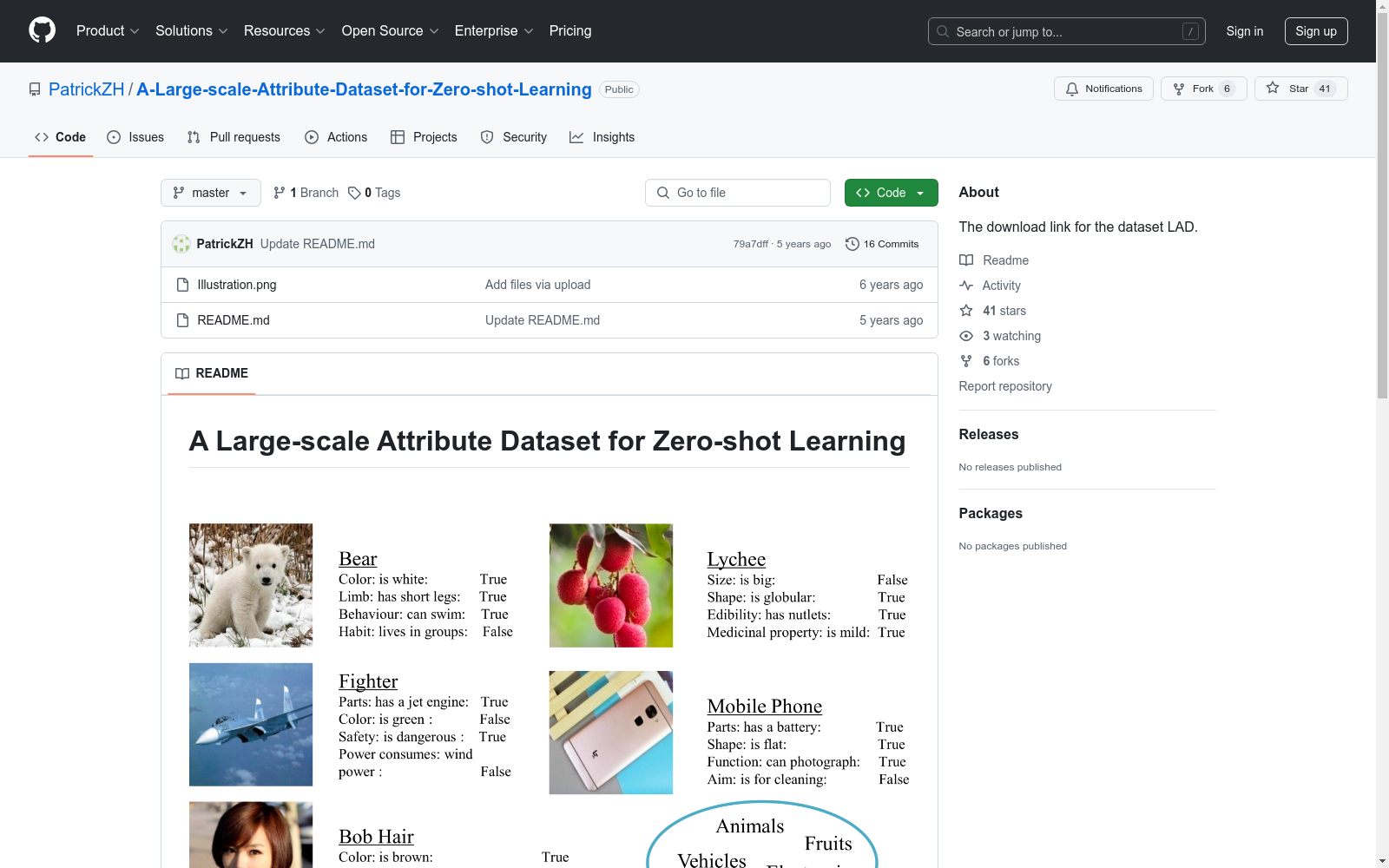Open README.md file in list
The image size is (1389, 868).
tap(234, 320)
